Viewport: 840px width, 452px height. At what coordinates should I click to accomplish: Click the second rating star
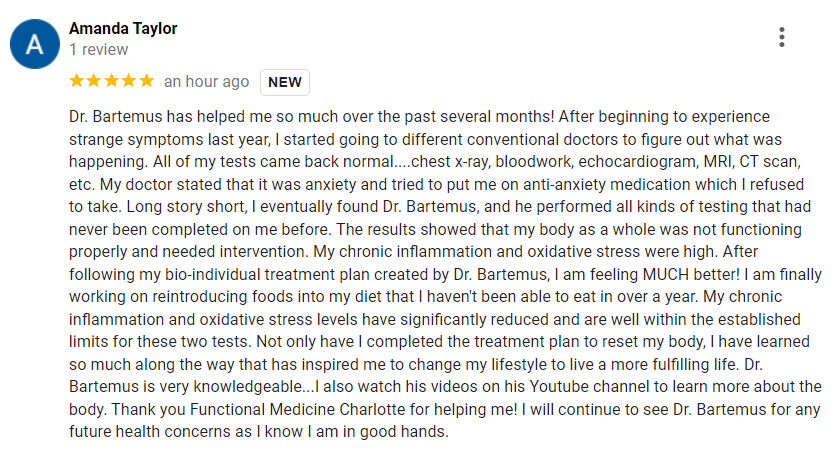click(94, 81)
